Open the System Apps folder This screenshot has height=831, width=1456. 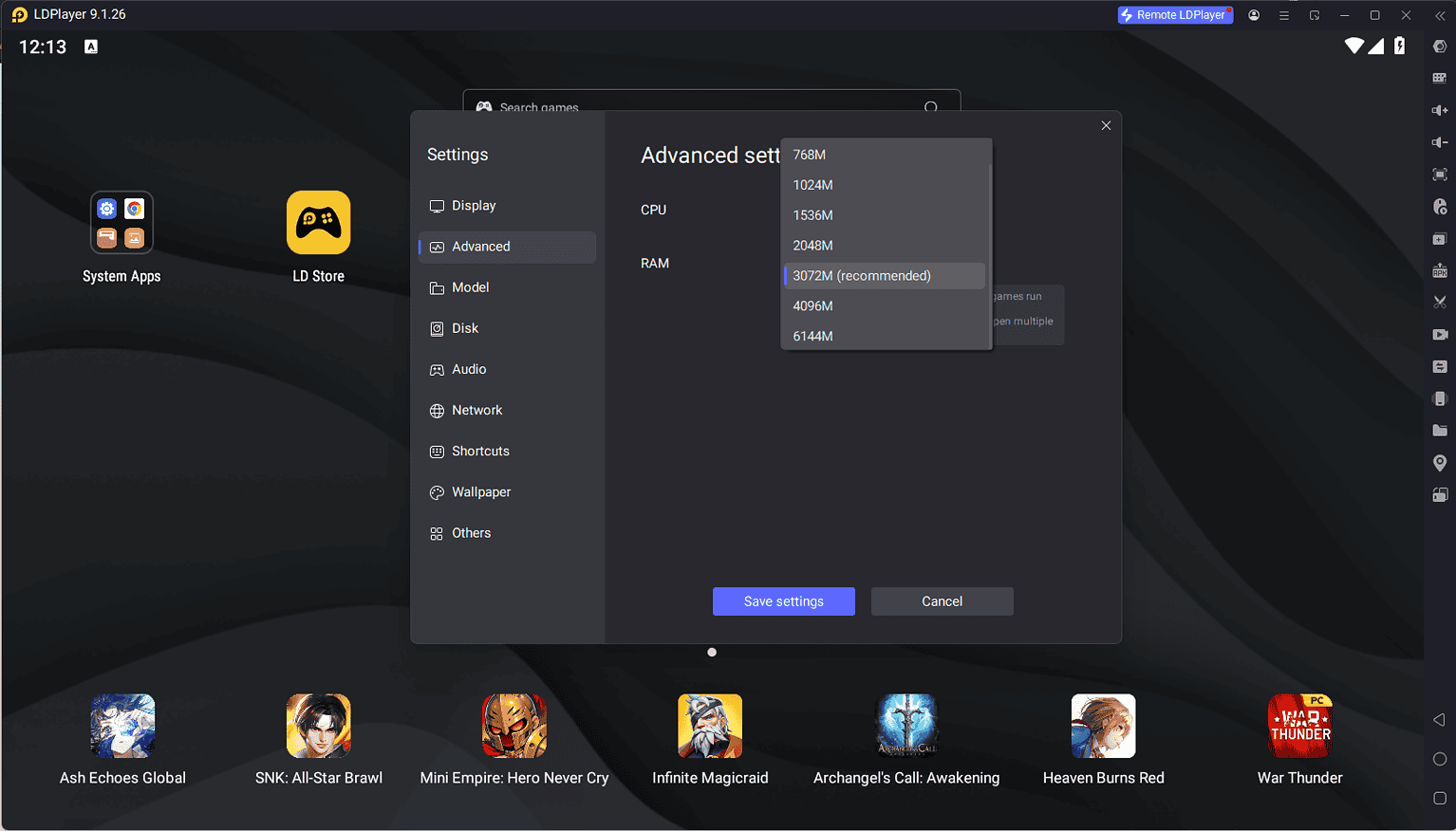121,223
